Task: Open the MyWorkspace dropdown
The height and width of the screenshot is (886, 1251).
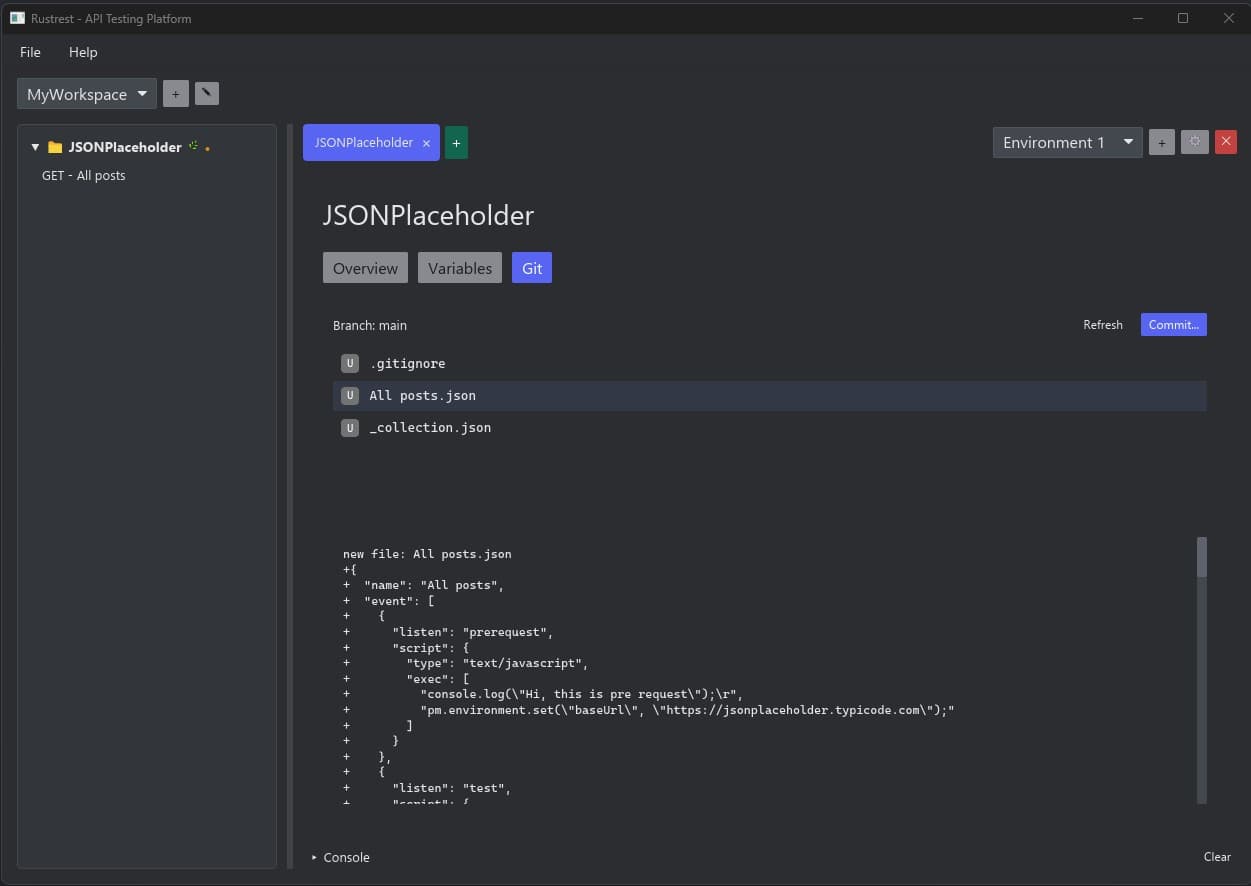Action: tap(87, 94)
